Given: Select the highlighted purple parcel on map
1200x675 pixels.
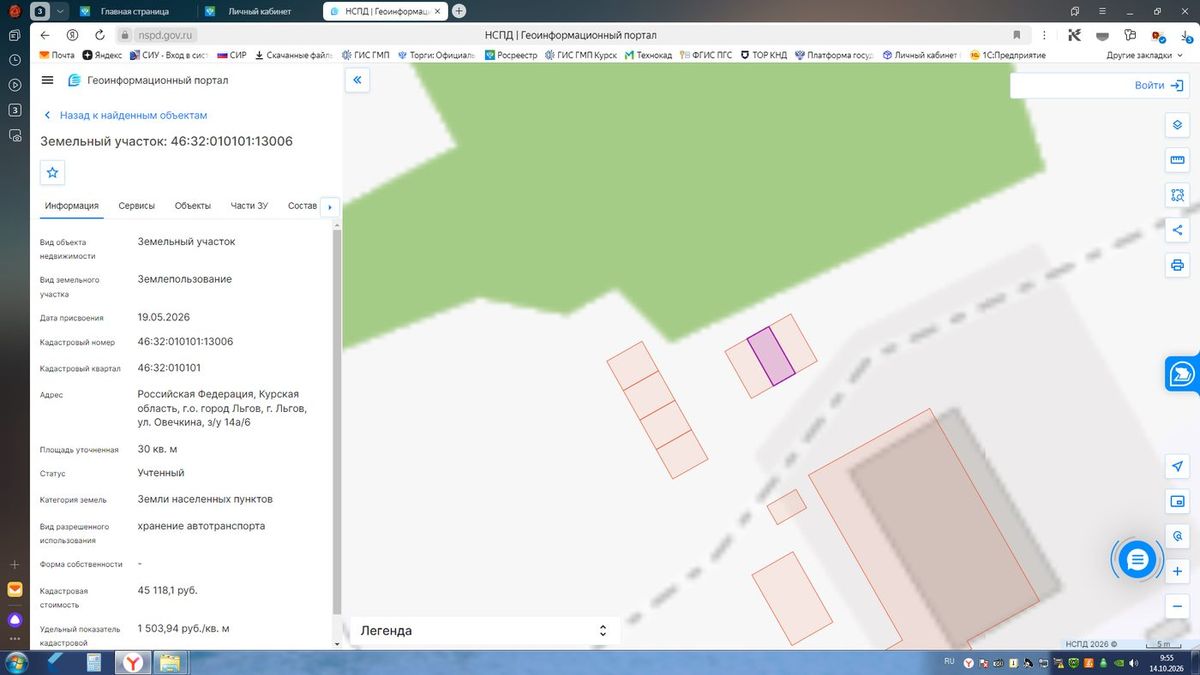Looking at the screenshot, I should (x=771, y=356).
